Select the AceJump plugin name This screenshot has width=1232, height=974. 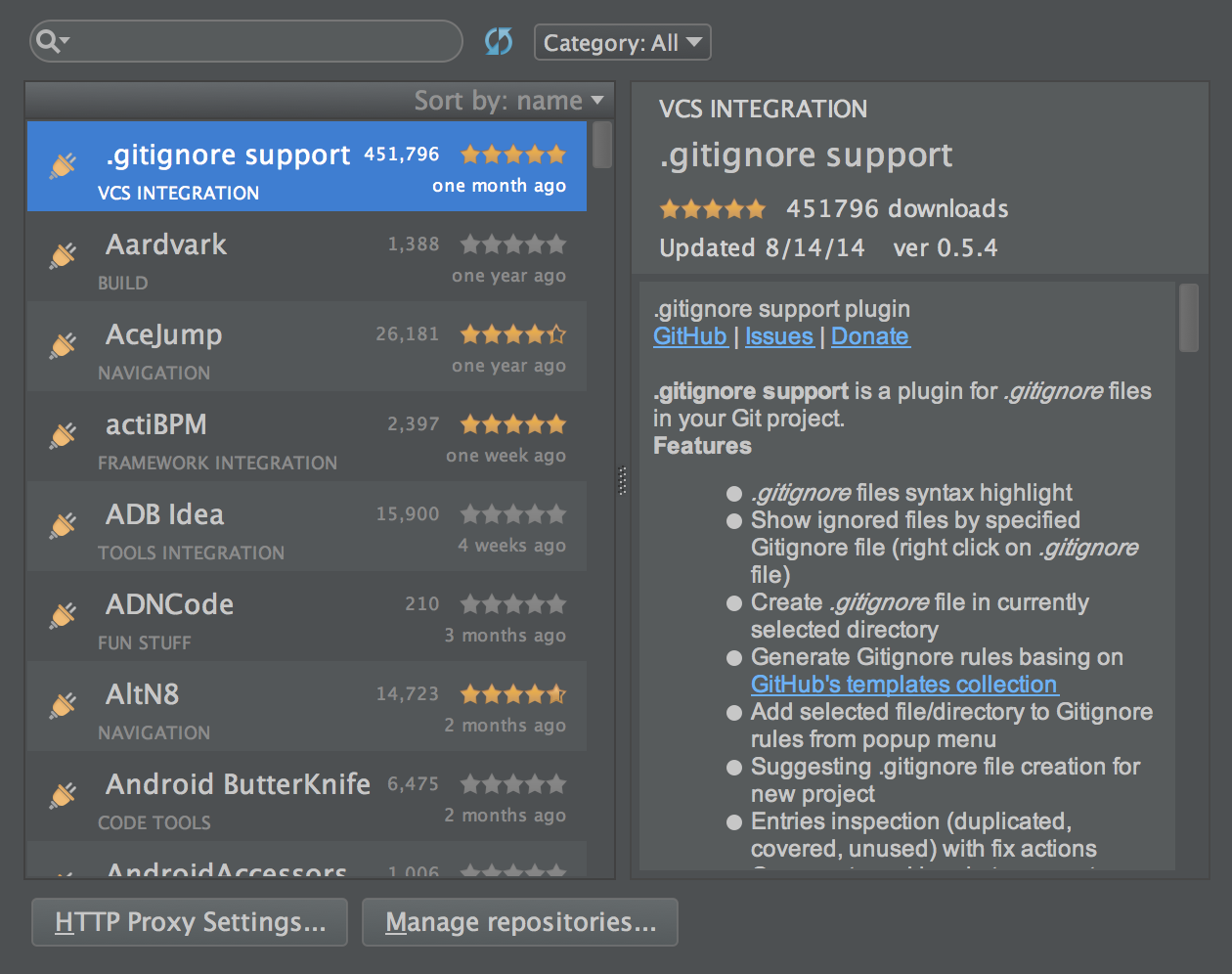[x=164, y=334]
